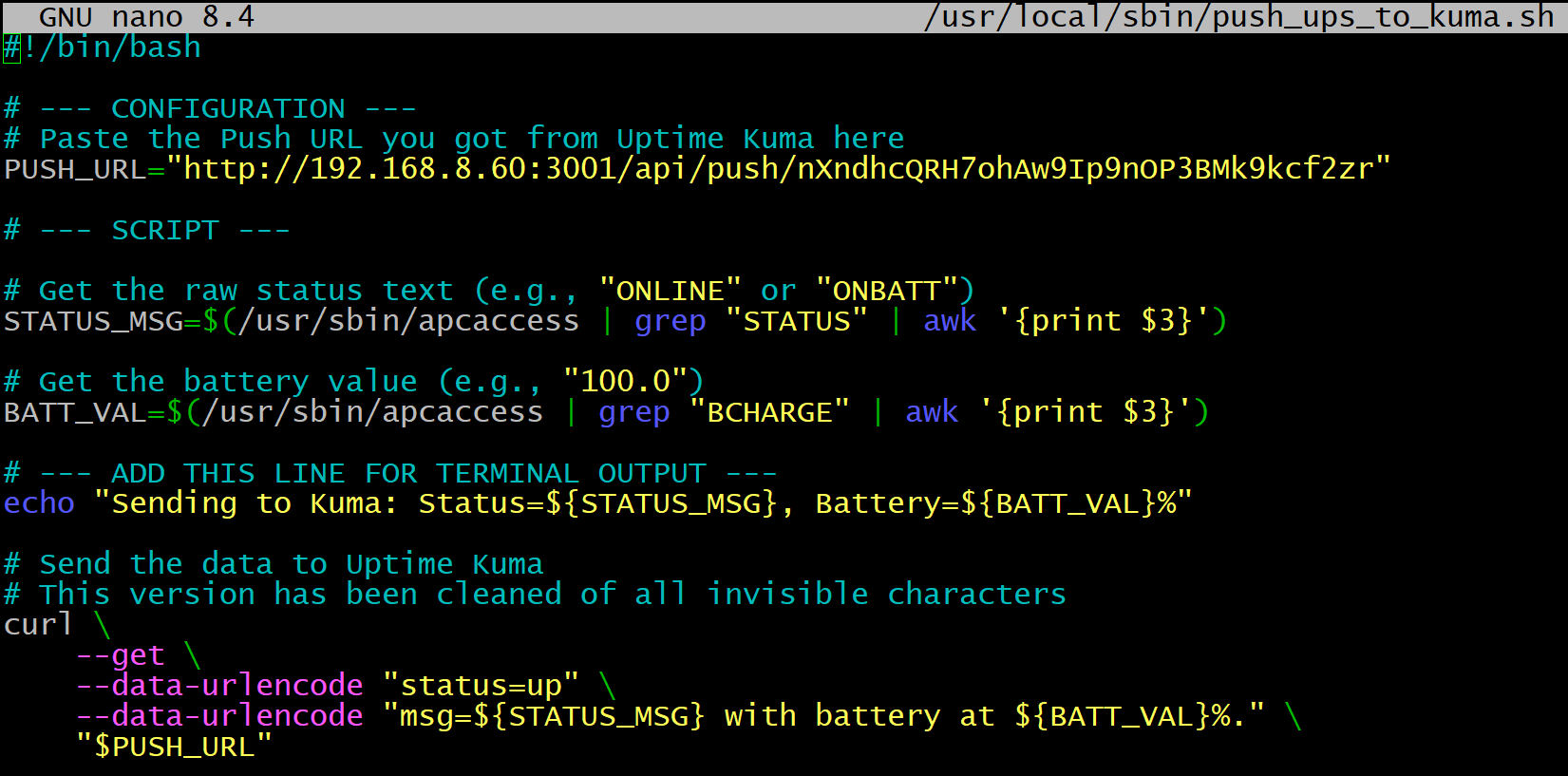Image resolution: width=1568 pixels, height=776 pixels.
Task: Click the awk command on the BATT_VAL line
Action: point(931,412)
